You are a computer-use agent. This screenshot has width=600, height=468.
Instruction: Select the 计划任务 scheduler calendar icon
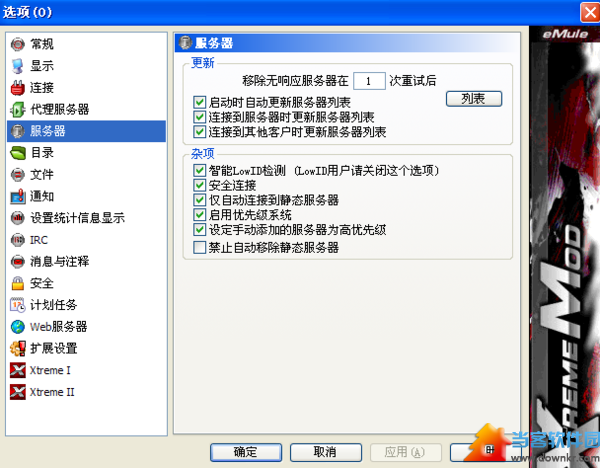point(18,305)
